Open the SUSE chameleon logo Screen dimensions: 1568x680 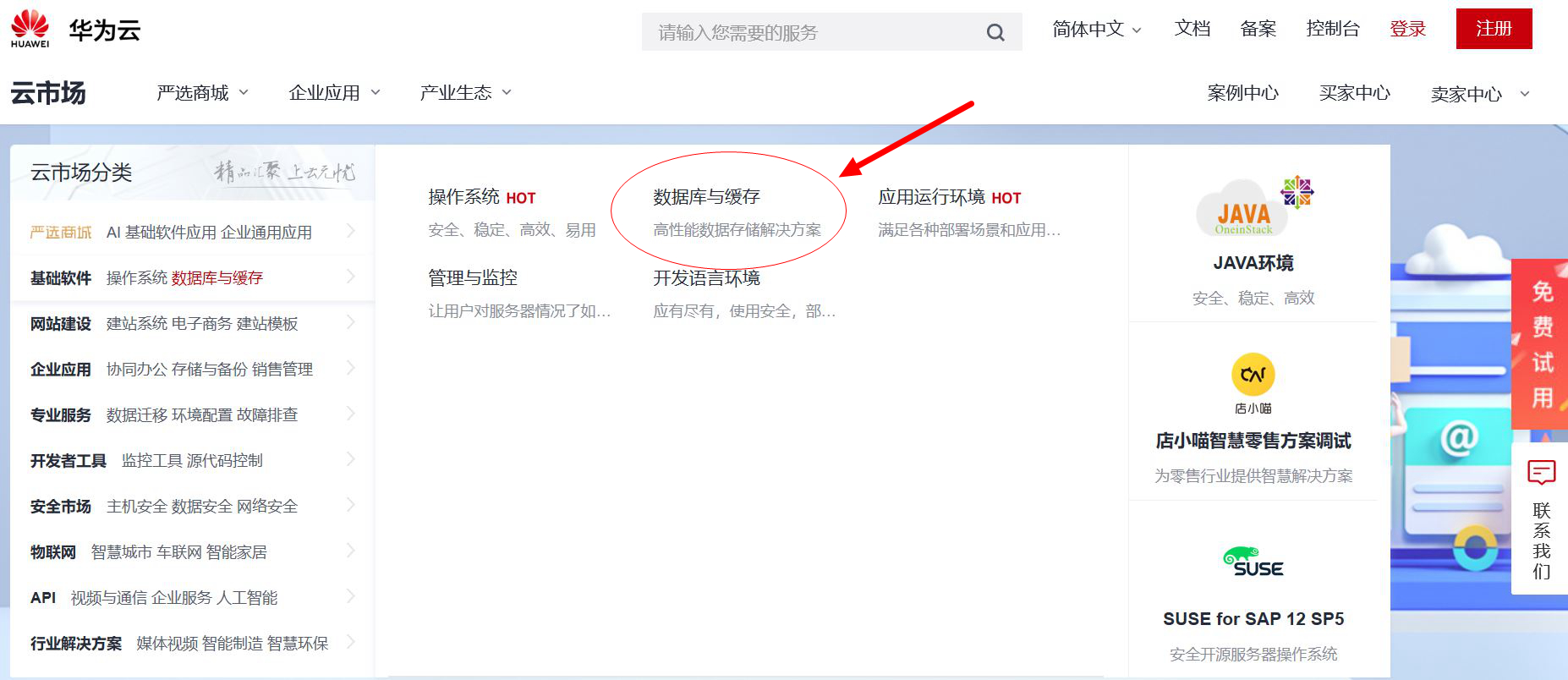1253,562
